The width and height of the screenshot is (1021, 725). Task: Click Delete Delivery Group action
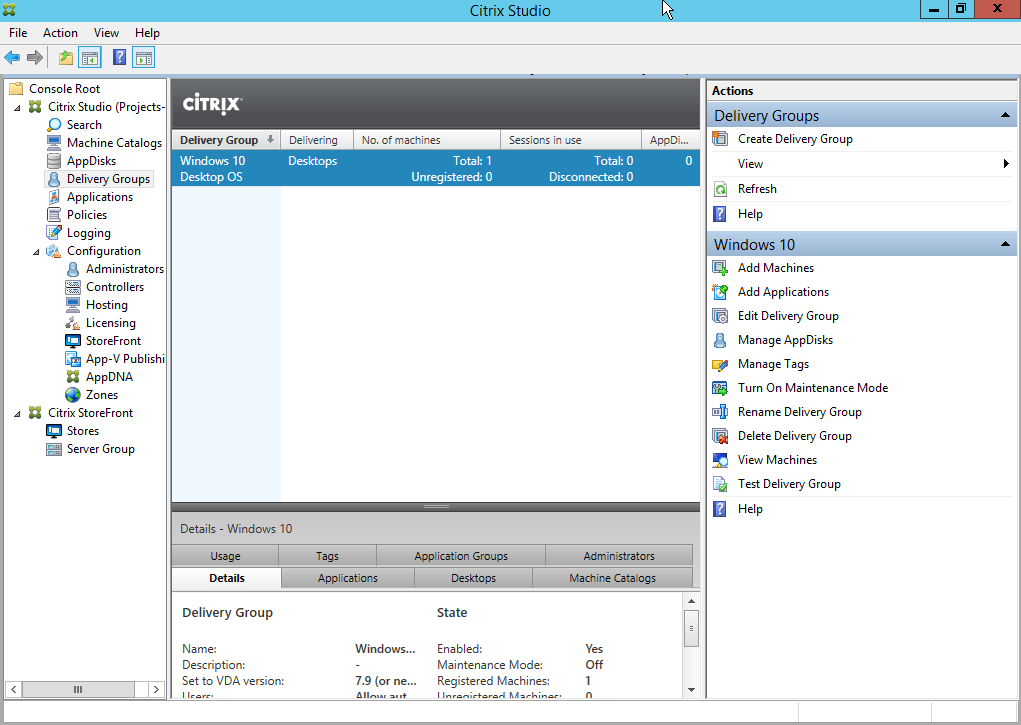point(794,436)
